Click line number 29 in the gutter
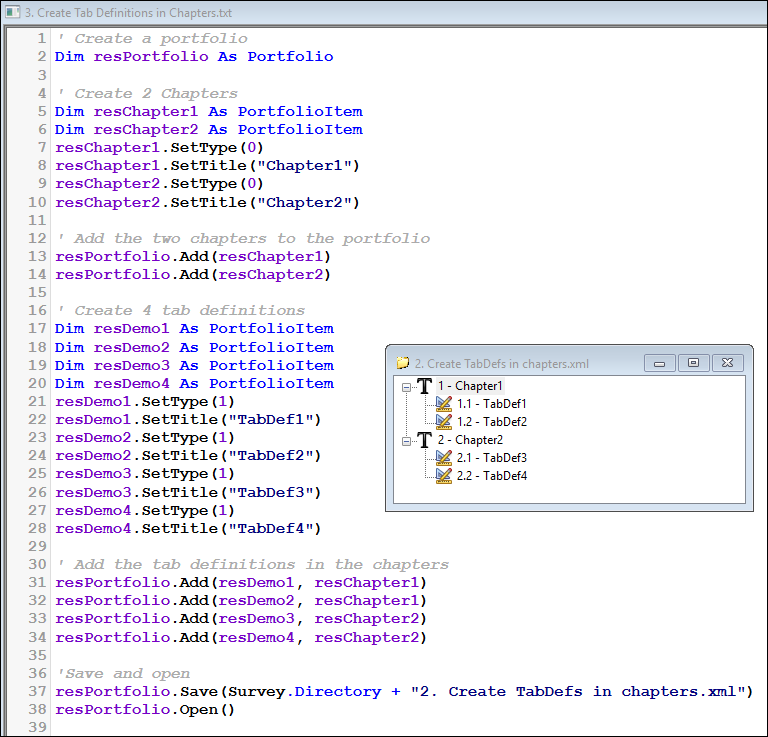The image size is (768, 737). 37,547
